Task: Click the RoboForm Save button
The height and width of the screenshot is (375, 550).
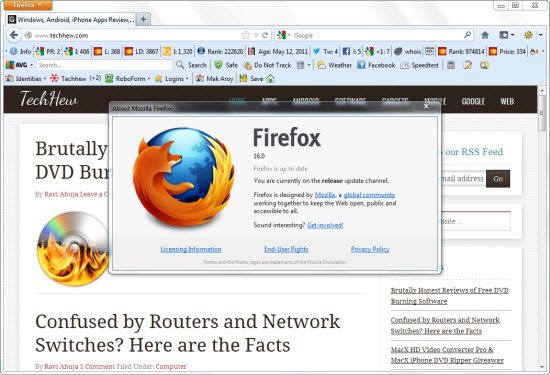Action: (x=251, y=79)
